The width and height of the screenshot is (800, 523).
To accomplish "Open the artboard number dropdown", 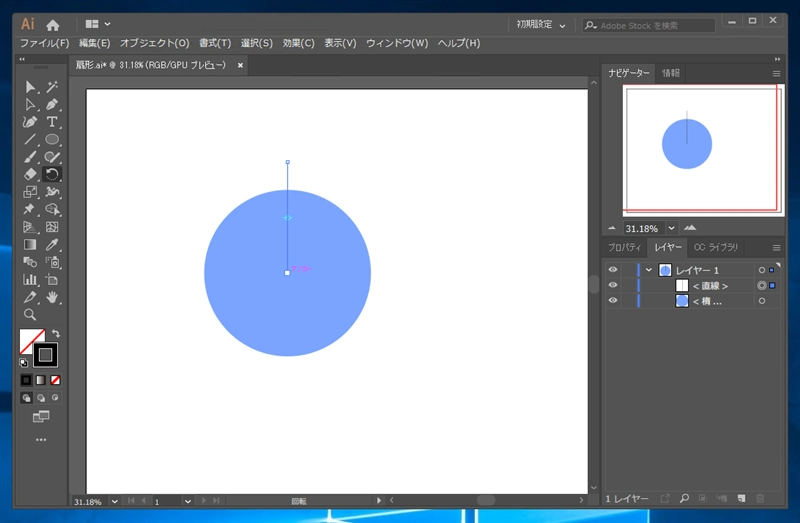I will 188,502.
